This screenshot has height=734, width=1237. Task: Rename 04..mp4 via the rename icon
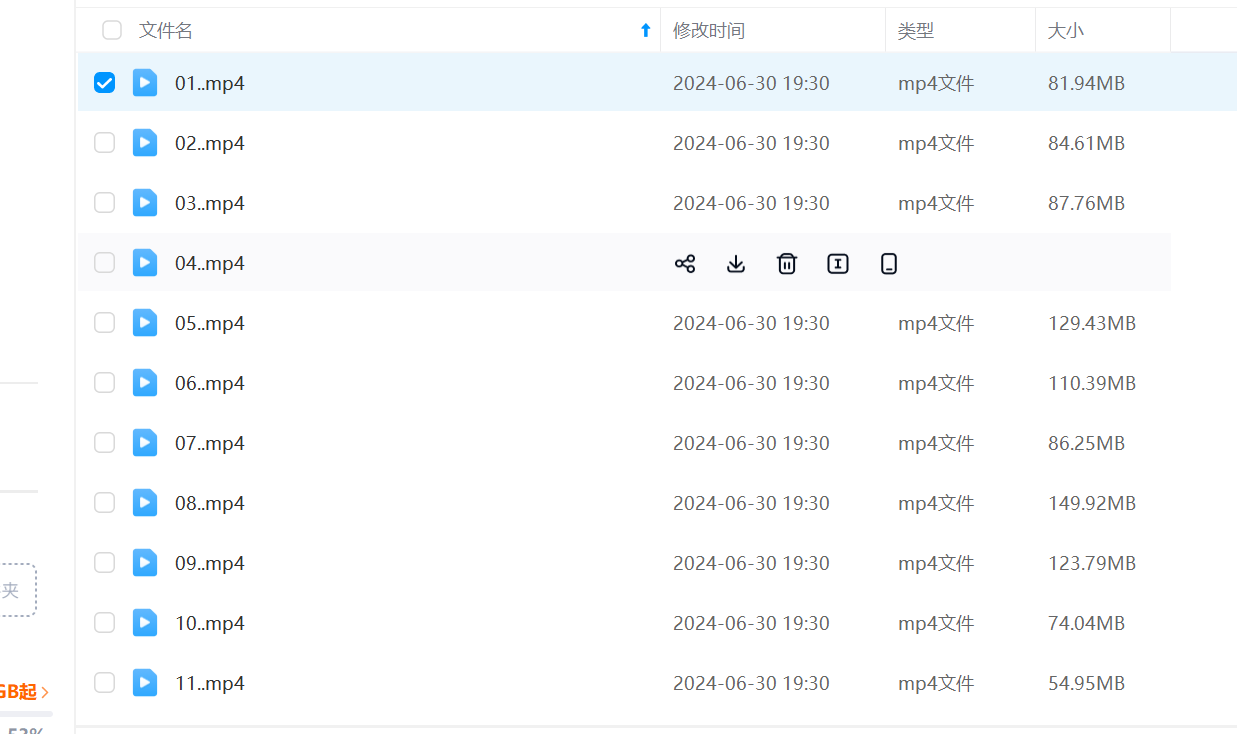coord(838,264)
